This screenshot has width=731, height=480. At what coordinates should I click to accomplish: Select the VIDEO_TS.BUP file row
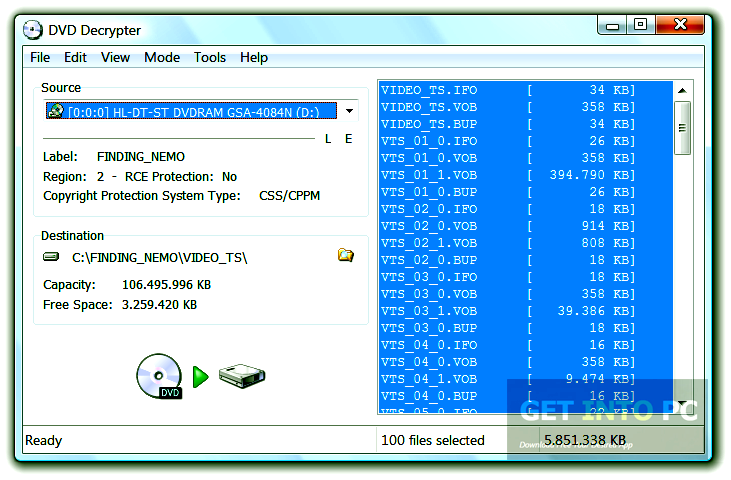tap(526, 124)
